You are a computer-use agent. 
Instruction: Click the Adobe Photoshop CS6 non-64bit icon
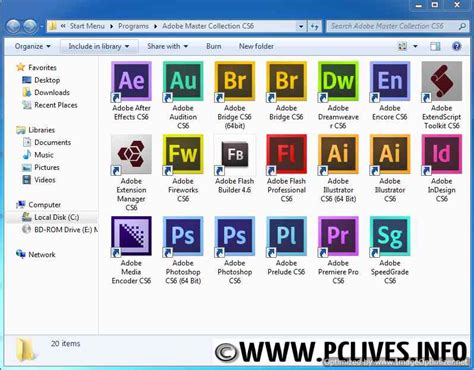pyautogui.click(x=235, y=236)
